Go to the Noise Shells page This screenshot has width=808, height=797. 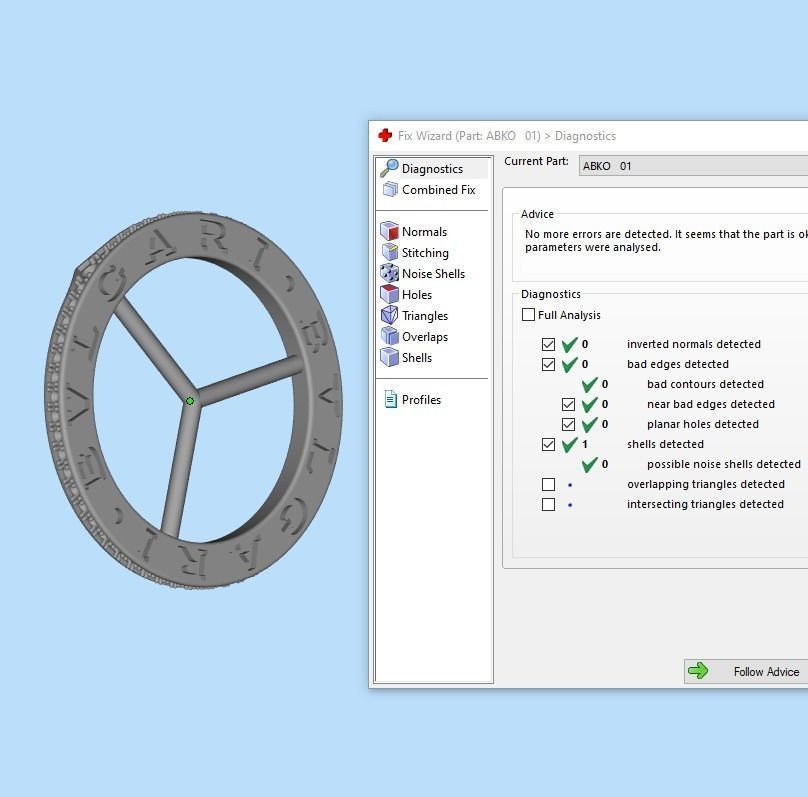pos(433,274)
